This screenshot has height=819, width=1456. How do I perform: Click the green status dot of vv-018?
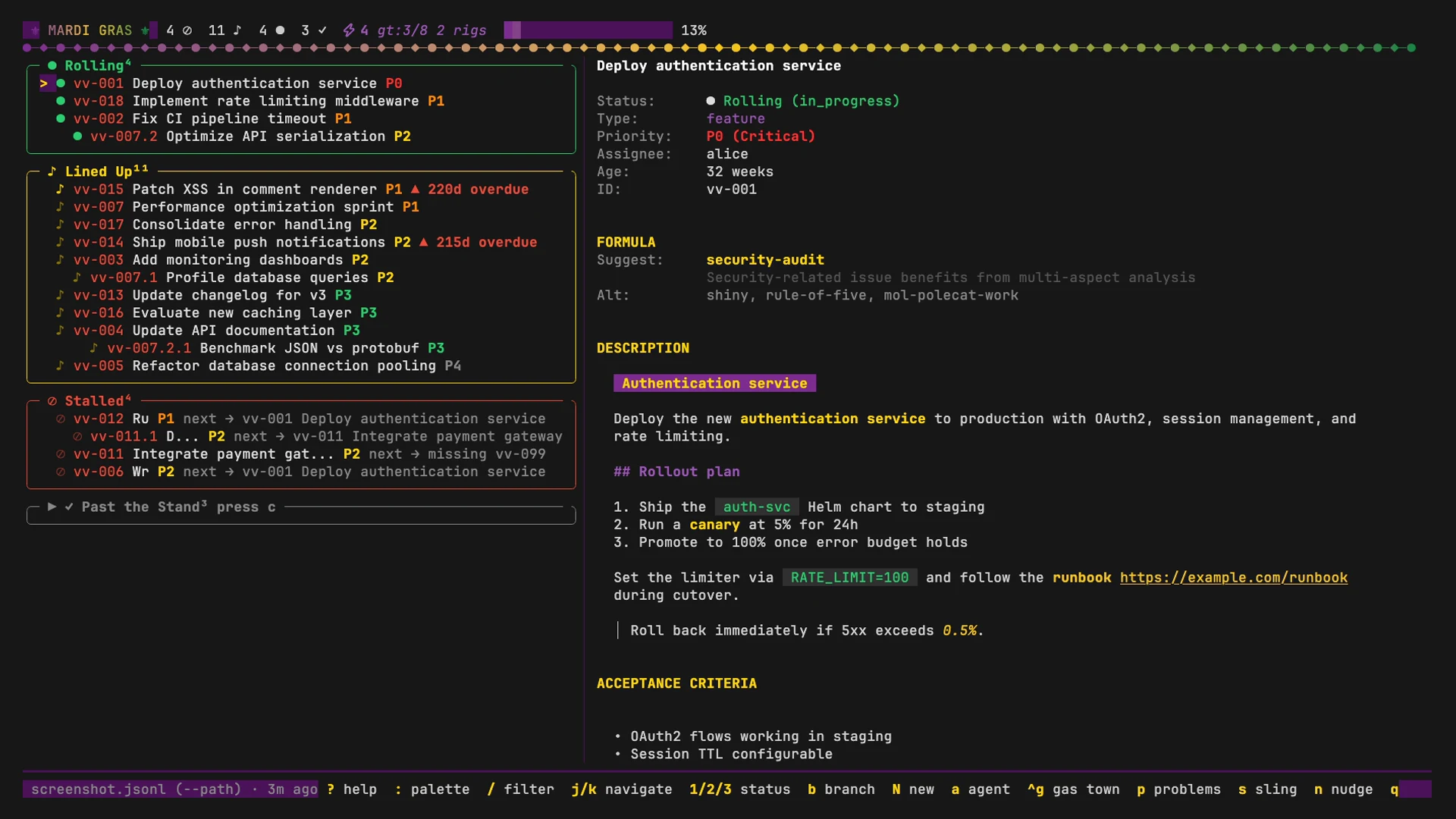(x=61, y=101)
